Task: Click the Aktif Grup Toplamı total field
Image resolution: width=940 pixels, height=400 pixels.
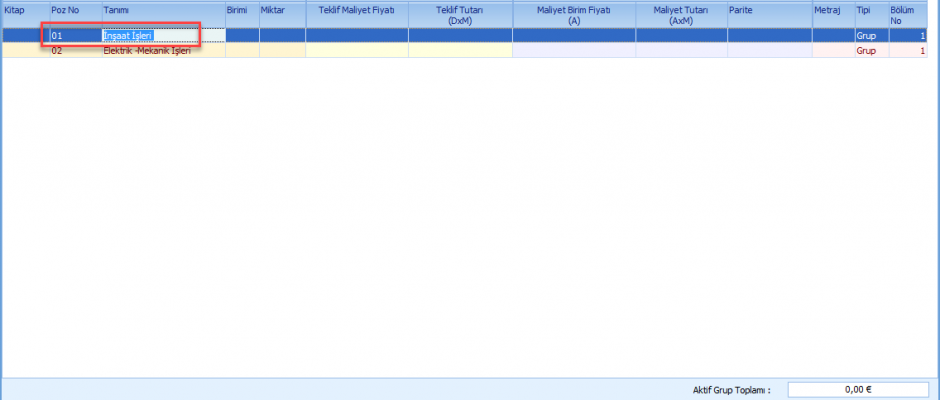Action: 850,389
